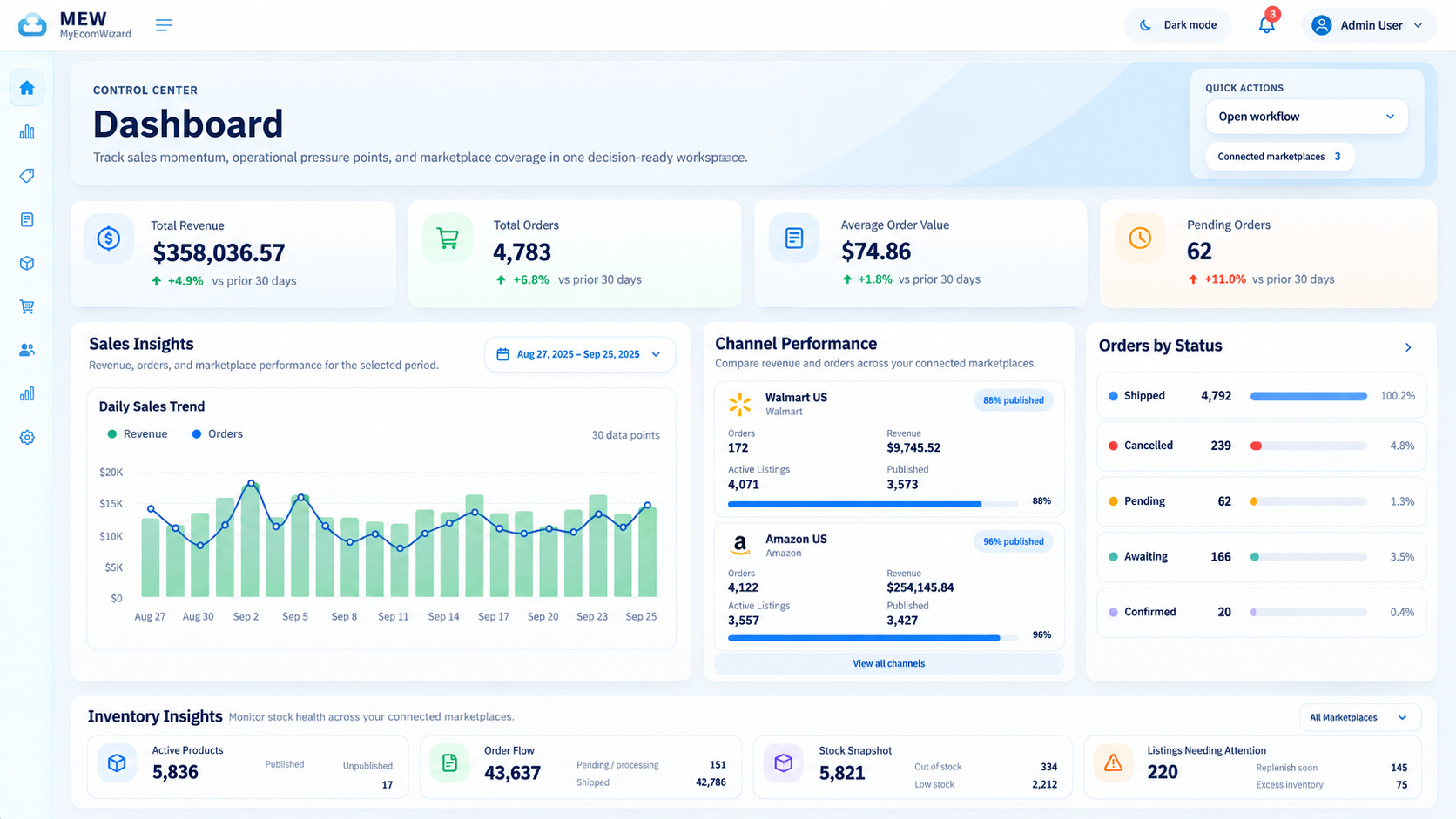Click Connected marketplaces 3 button

click(x=1280, y=157)
